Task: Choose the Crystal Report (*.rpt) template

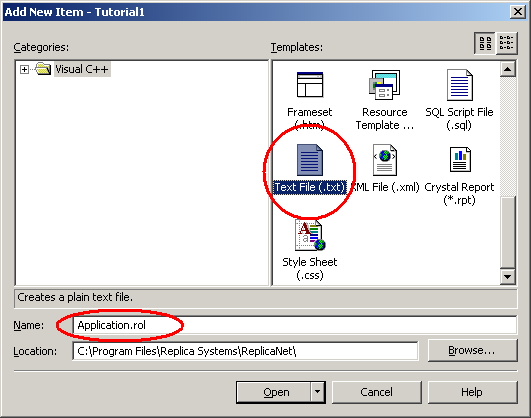Action: click(x=460, y=159)
